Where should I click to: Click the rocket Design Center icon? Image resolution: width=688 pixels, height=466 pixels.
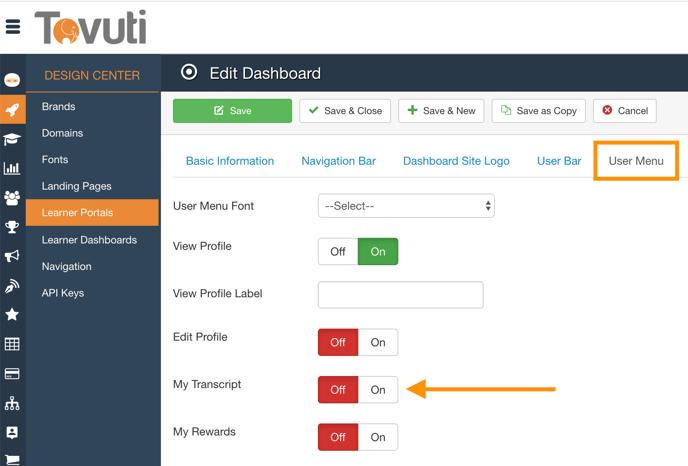(x=12, y=110)
